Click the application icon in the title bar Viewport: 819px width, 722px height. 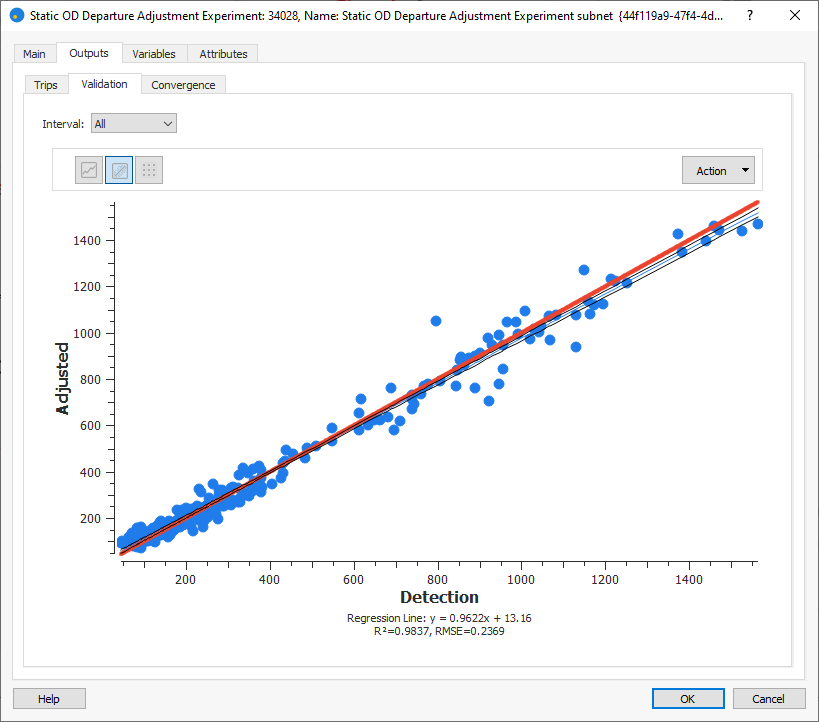(x=16, y=16)
